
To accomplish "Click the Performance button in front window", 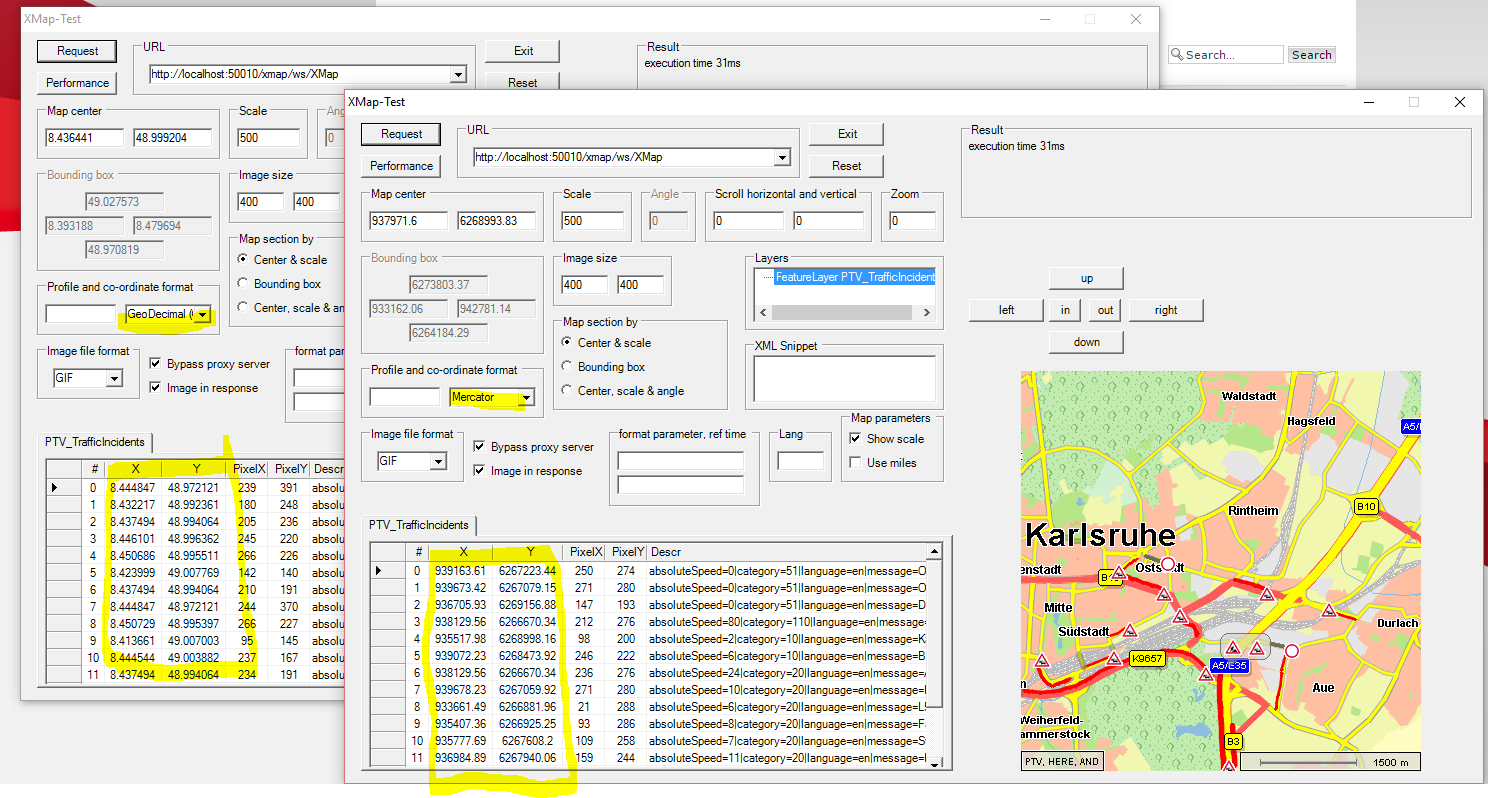I will point(401,166).
